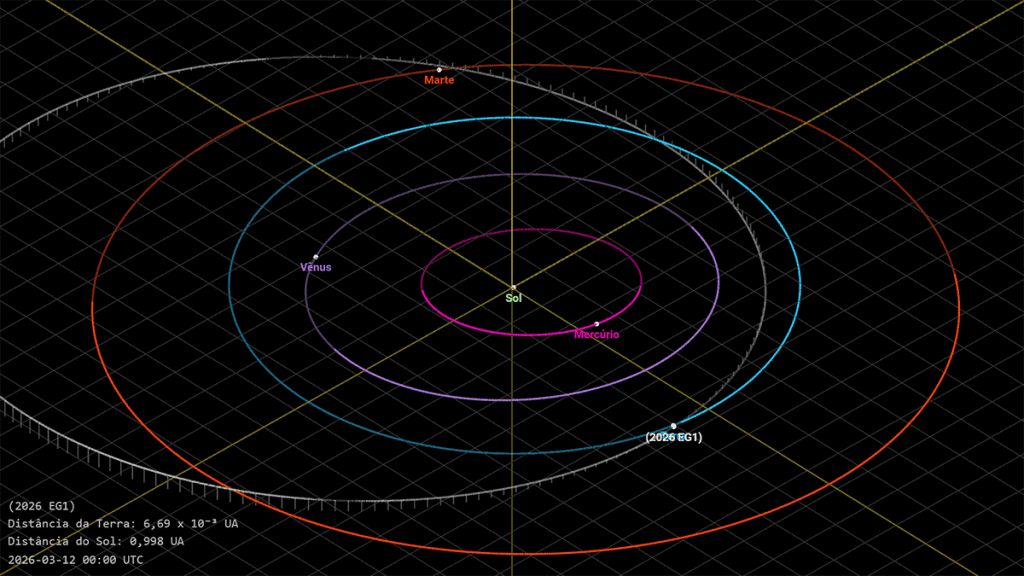This screenshot has width=1024, height=576.
Task: Click the (2026 EG1) label near the asteroid
Action: tap(673, 437)
